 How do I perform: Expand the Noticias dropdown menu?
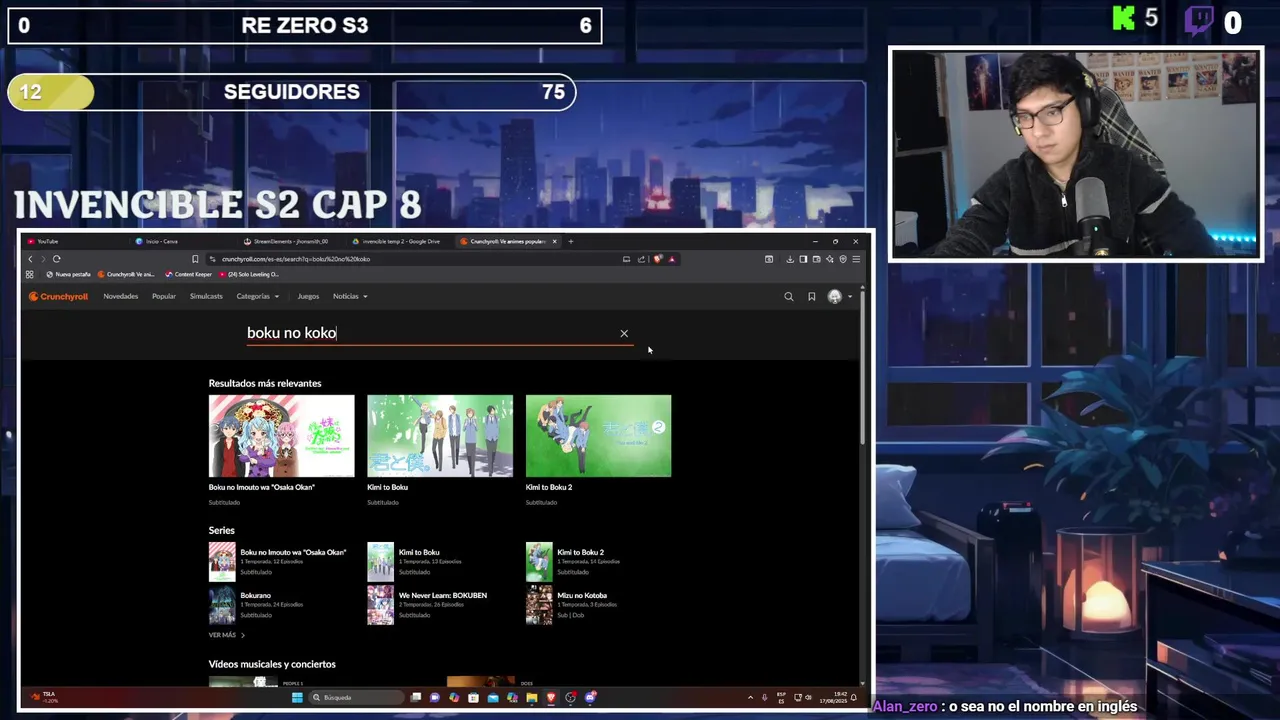click(350, 296)
